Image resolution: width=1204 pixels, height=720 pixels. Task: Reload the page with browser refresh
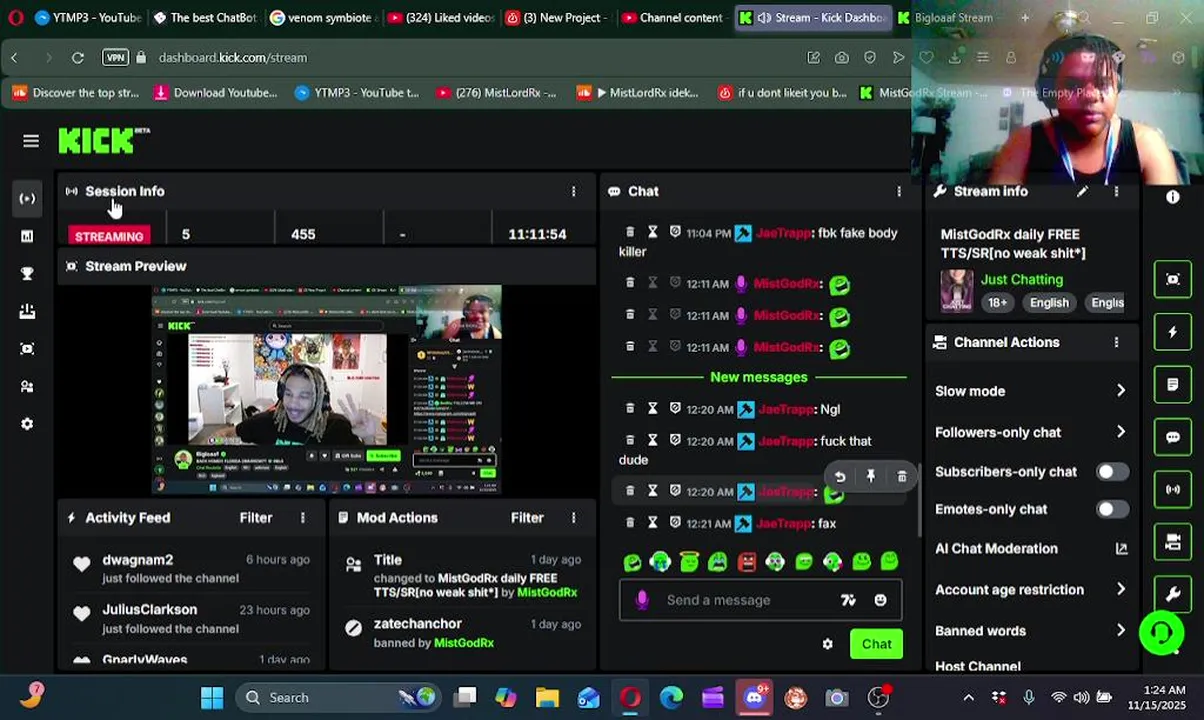tap(77, 57)
